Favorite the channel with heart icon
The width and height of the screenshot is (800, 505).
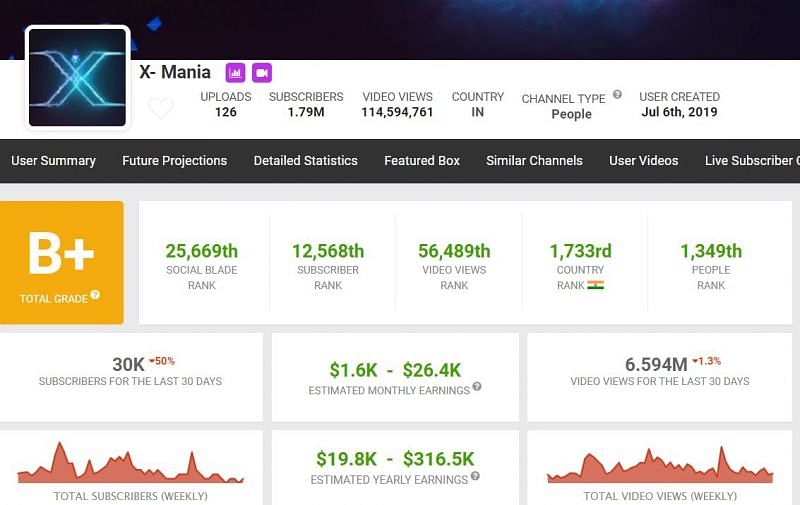(161, 108)
